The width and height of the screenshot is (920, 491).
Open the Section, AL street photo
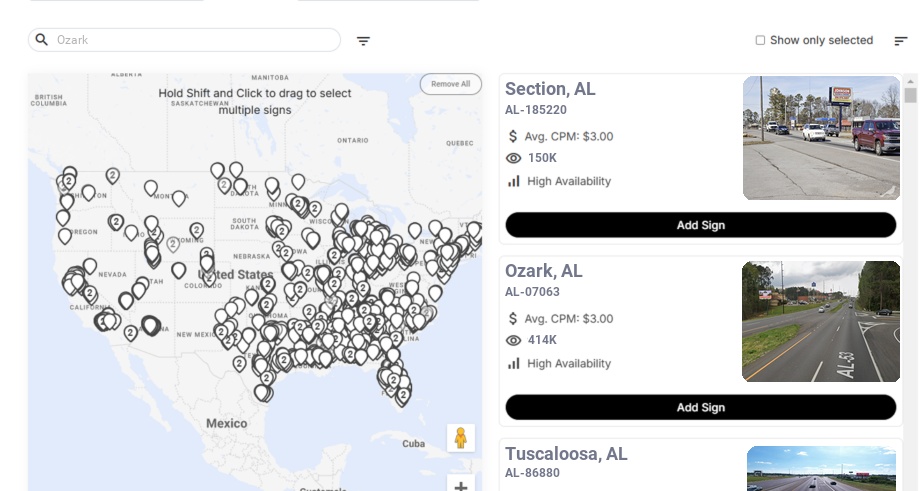pos(821,138)
